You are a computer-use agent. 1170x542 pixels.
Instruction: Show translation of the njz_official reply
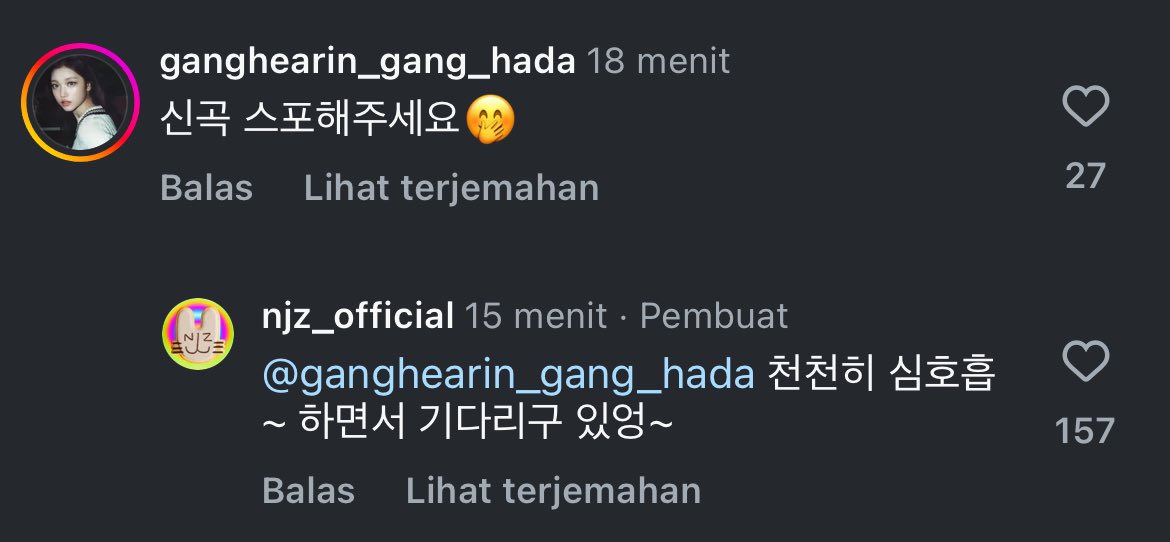[x=553, y=491]
